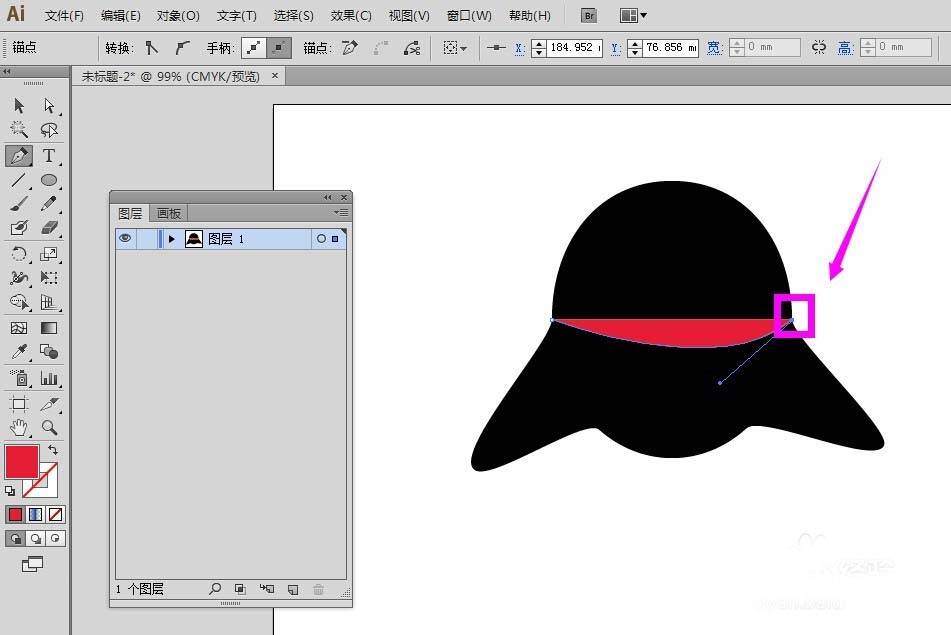Switch to the 画板 tab
This screenshot has width=951, height=635.
point(169,214)
